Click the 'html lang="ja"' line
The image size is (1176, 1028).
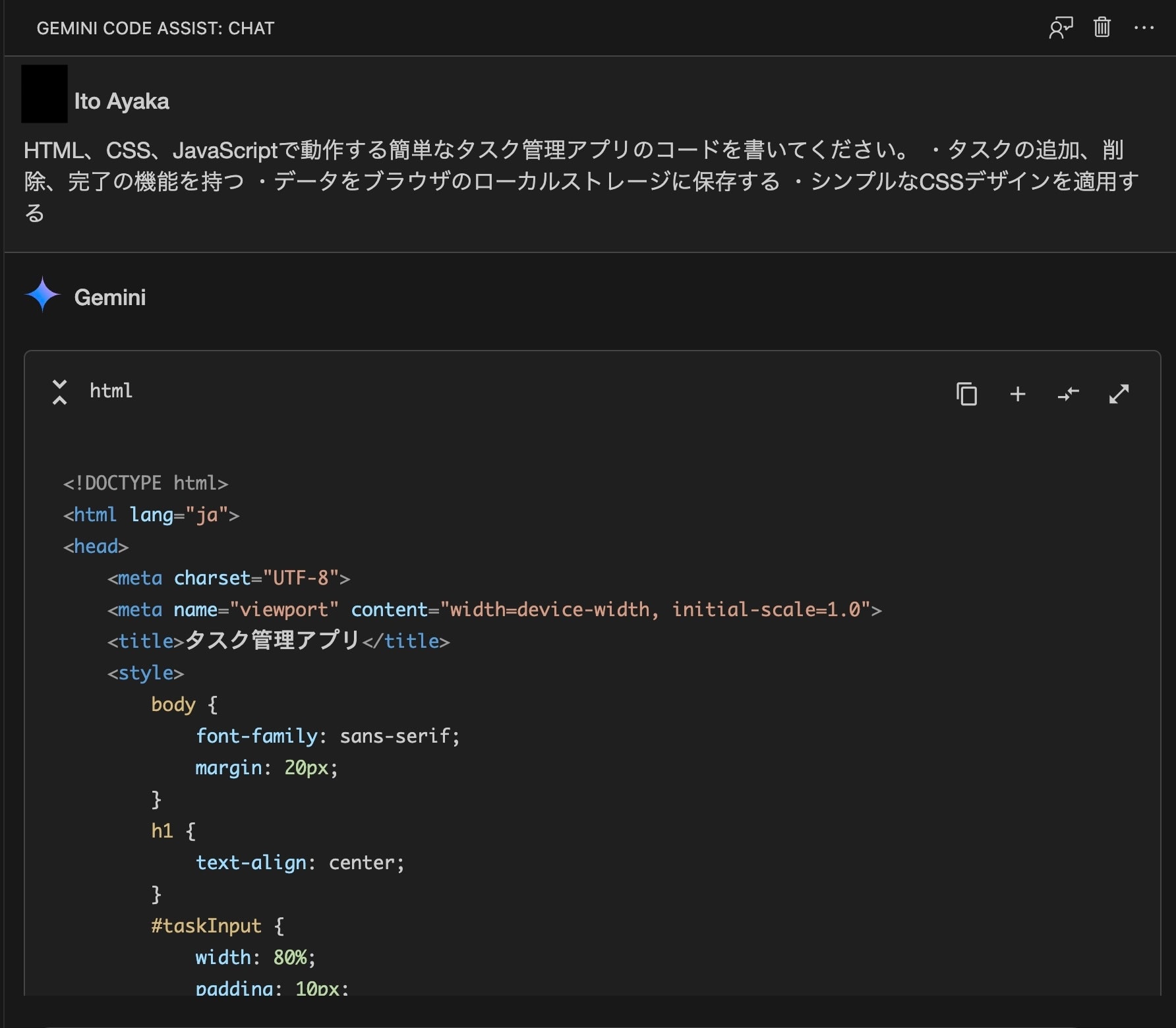[151, 515]
